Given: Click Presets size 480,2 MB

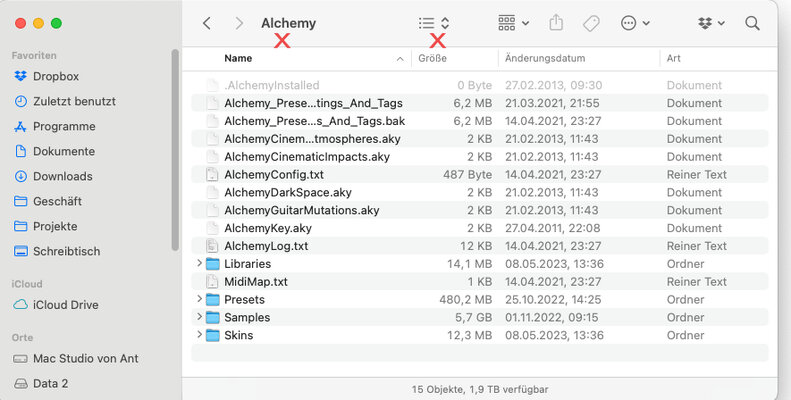Looking at the screenshot, I should tap(465, 300).
